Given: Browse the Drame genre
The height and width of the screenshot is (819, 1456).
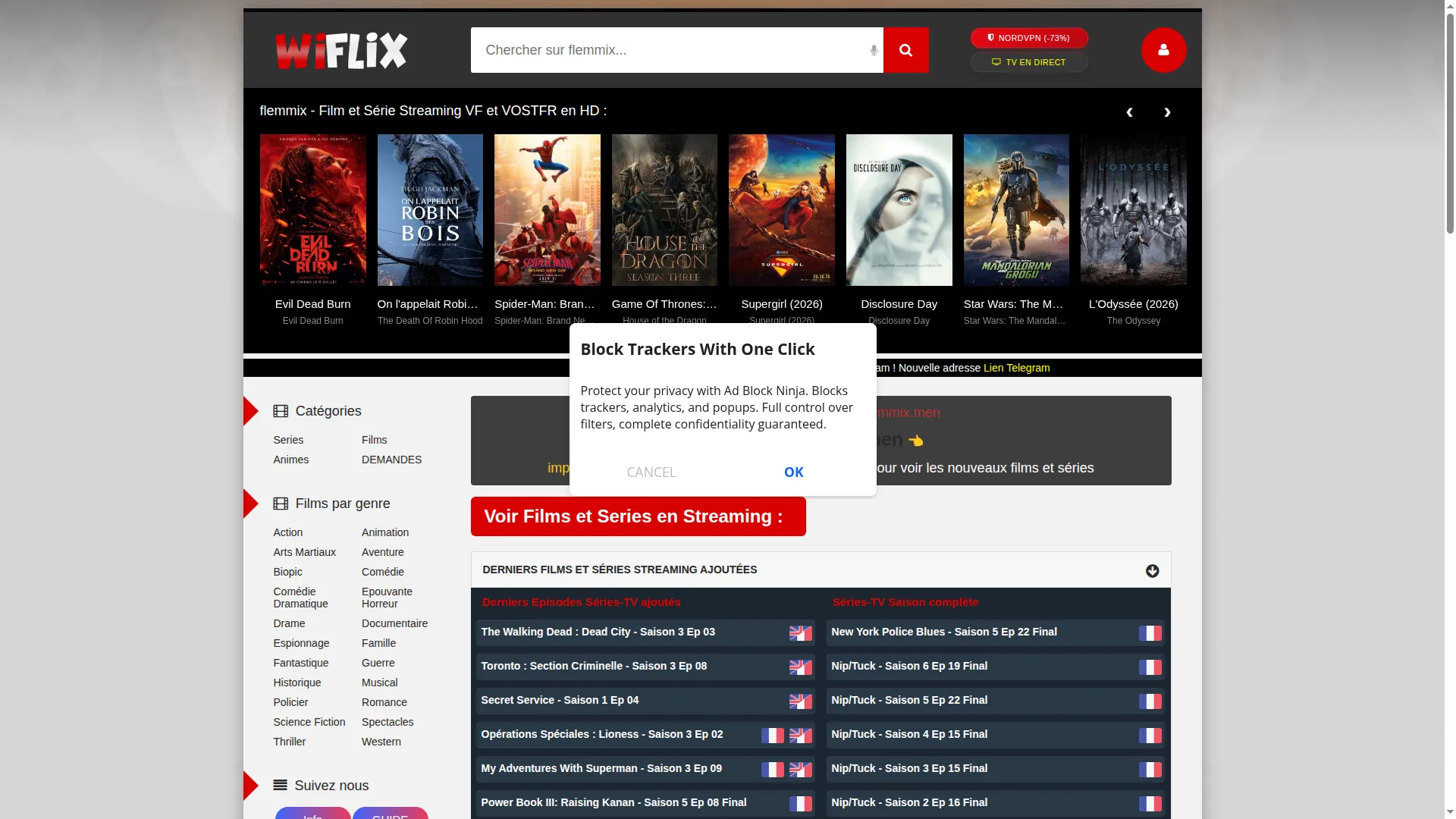Looking at the screenshot, I should pos(290,623).
